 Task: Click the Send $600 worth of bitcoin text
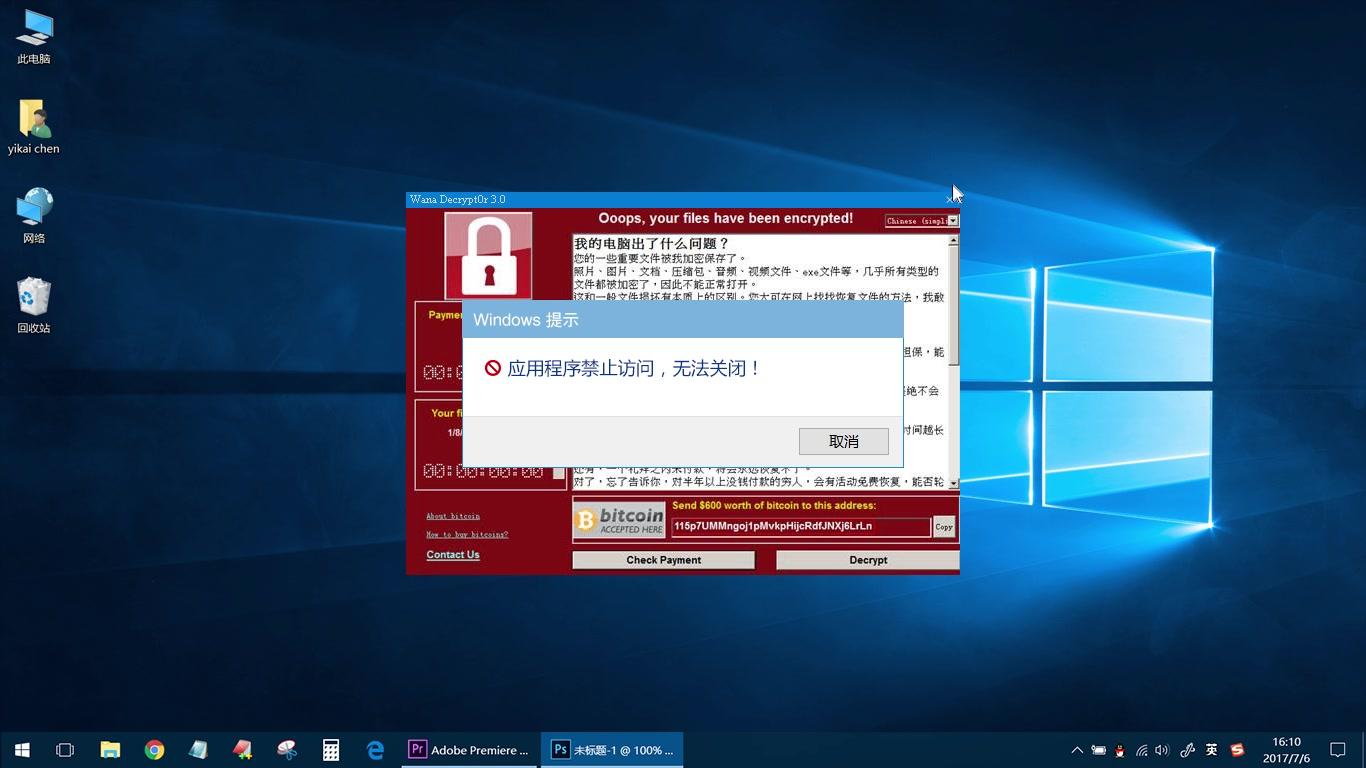(773, 505)
